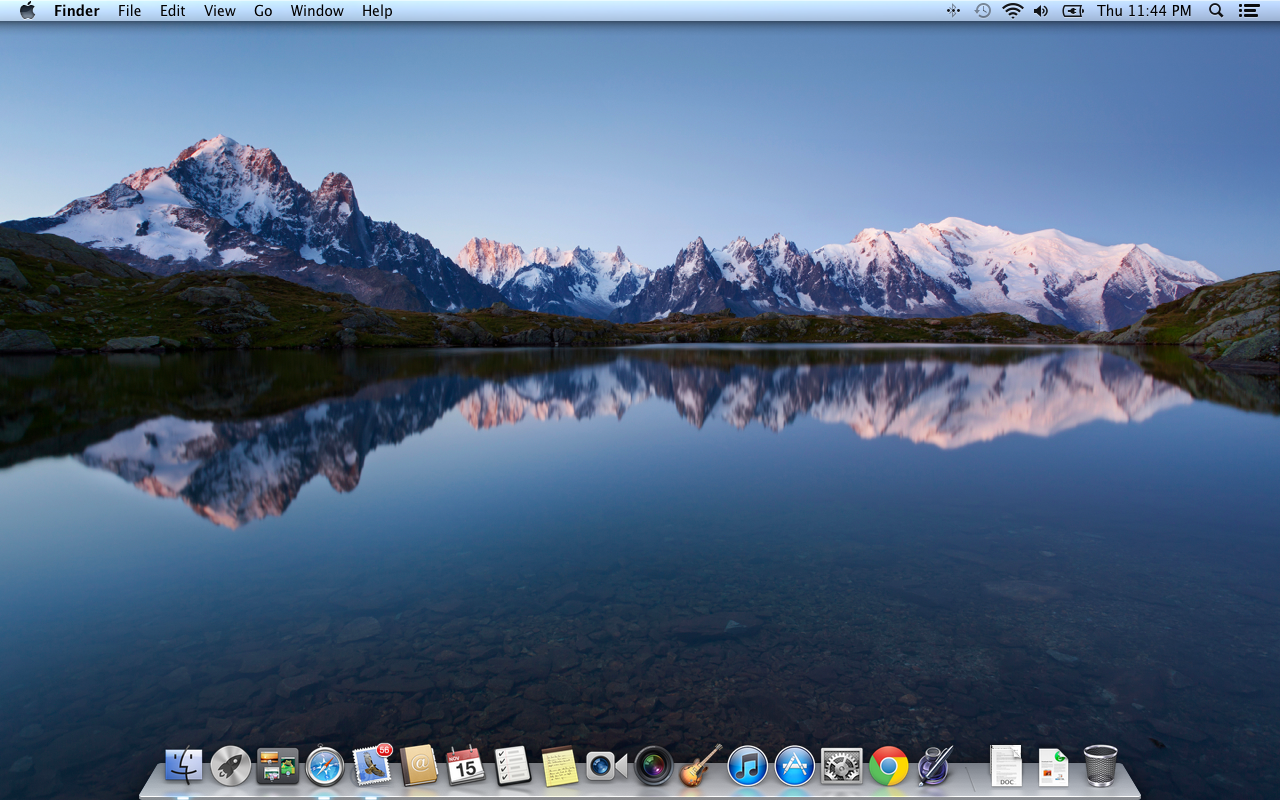
Task: Open Spotlight search magnifier
Action: [1216, 11]
